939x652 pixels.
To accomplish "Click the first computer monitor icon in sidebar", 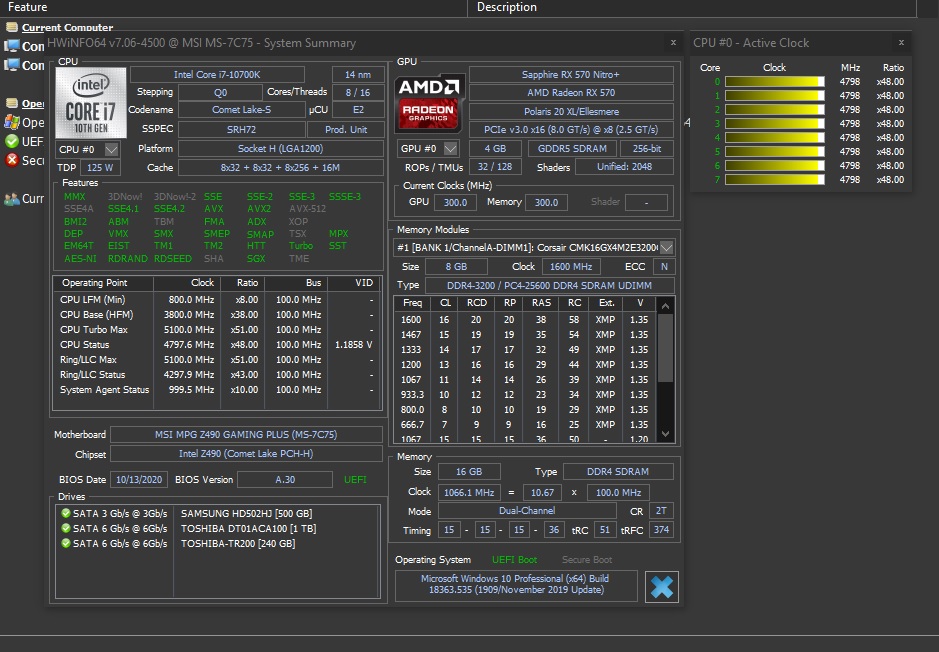I will click(11, 46).
